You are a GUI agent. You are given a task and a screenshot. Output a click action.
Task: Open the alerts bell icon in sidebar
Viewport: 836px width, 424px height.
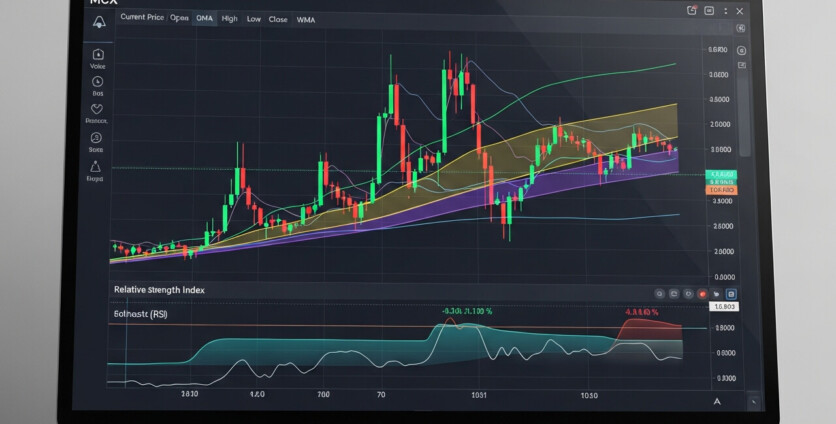99,22
